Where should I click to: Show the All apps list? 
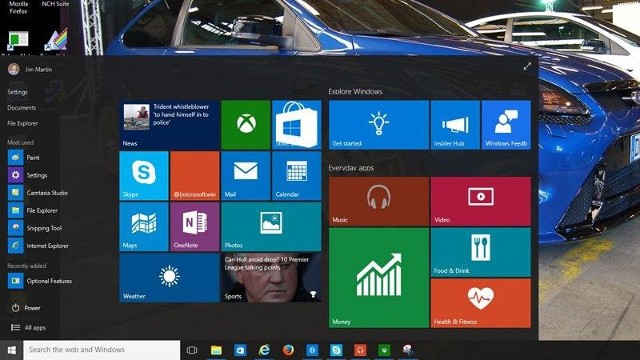(x=29, y=327)
